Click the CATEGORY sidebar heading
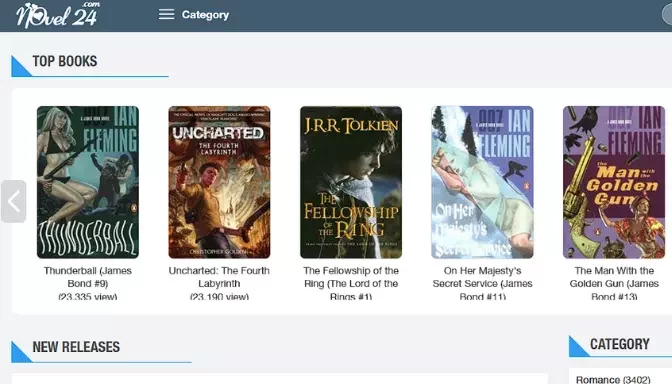Image resolution: width=672 pixels, height=384 pixels. point(620,344)
